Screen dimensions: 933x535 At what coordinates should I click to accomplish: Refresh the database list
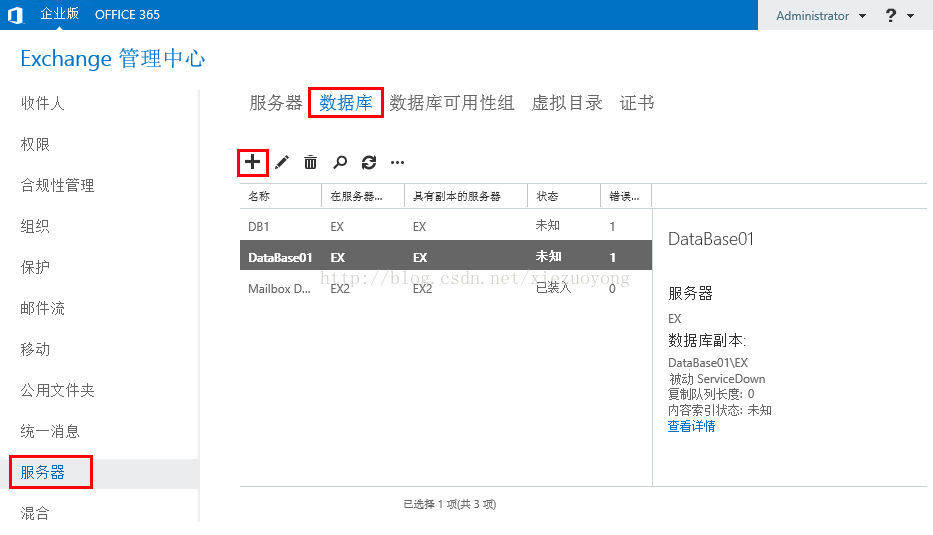[x=369, y=162]
